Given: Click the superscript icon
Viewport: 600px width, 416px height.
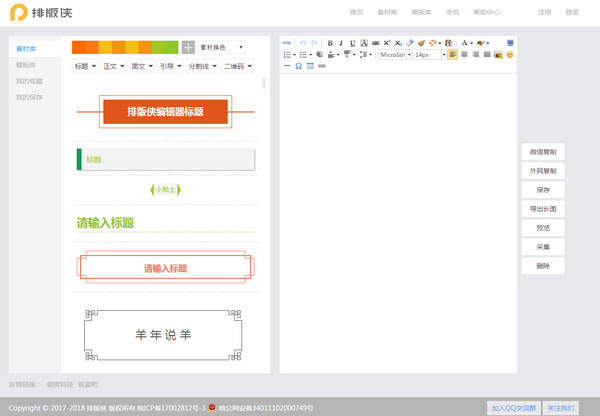Looking at the screenshot, I should coord(386,43).
